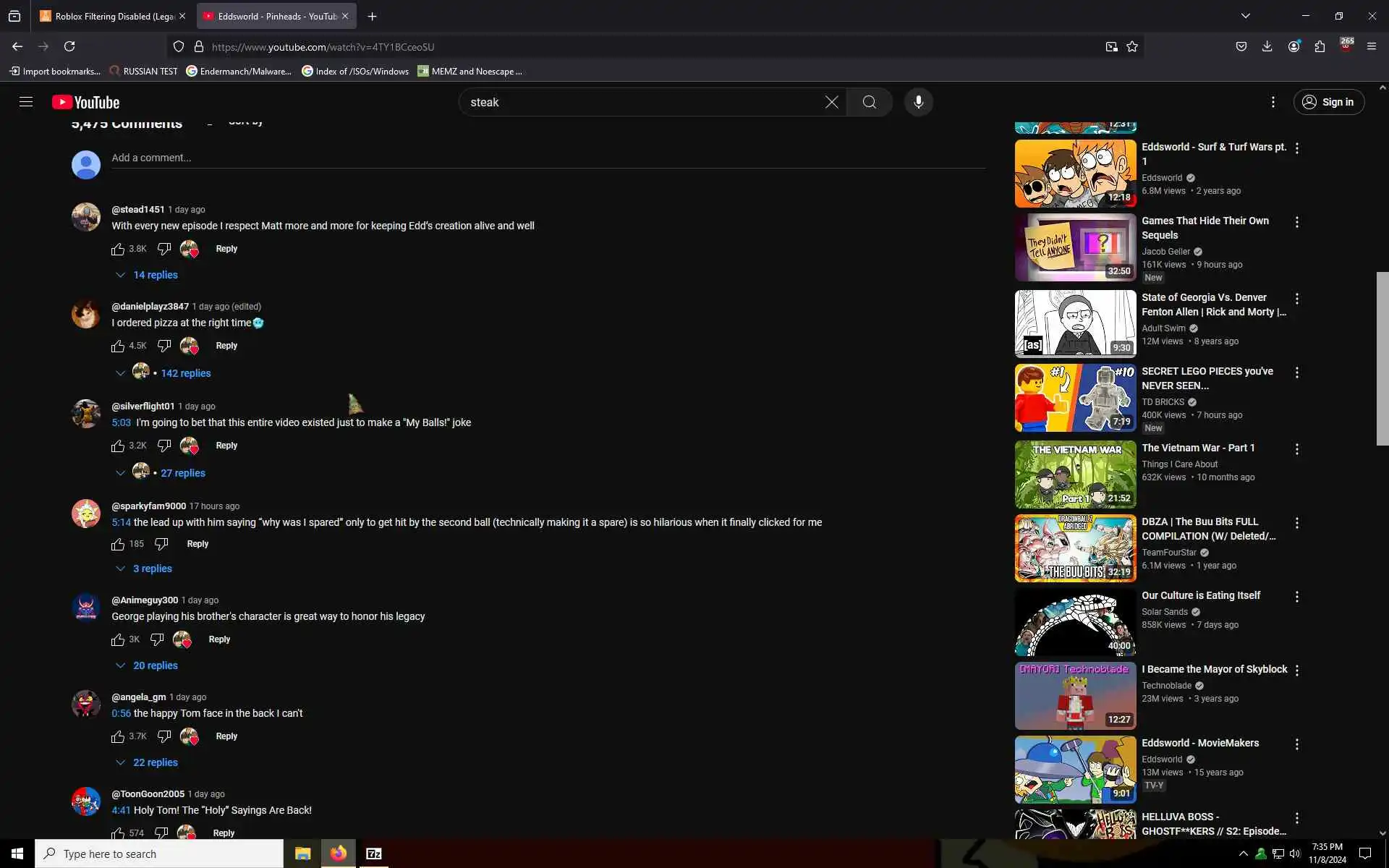
Task: Expand 142 replies under pizza comment
Action: point(185,373)
